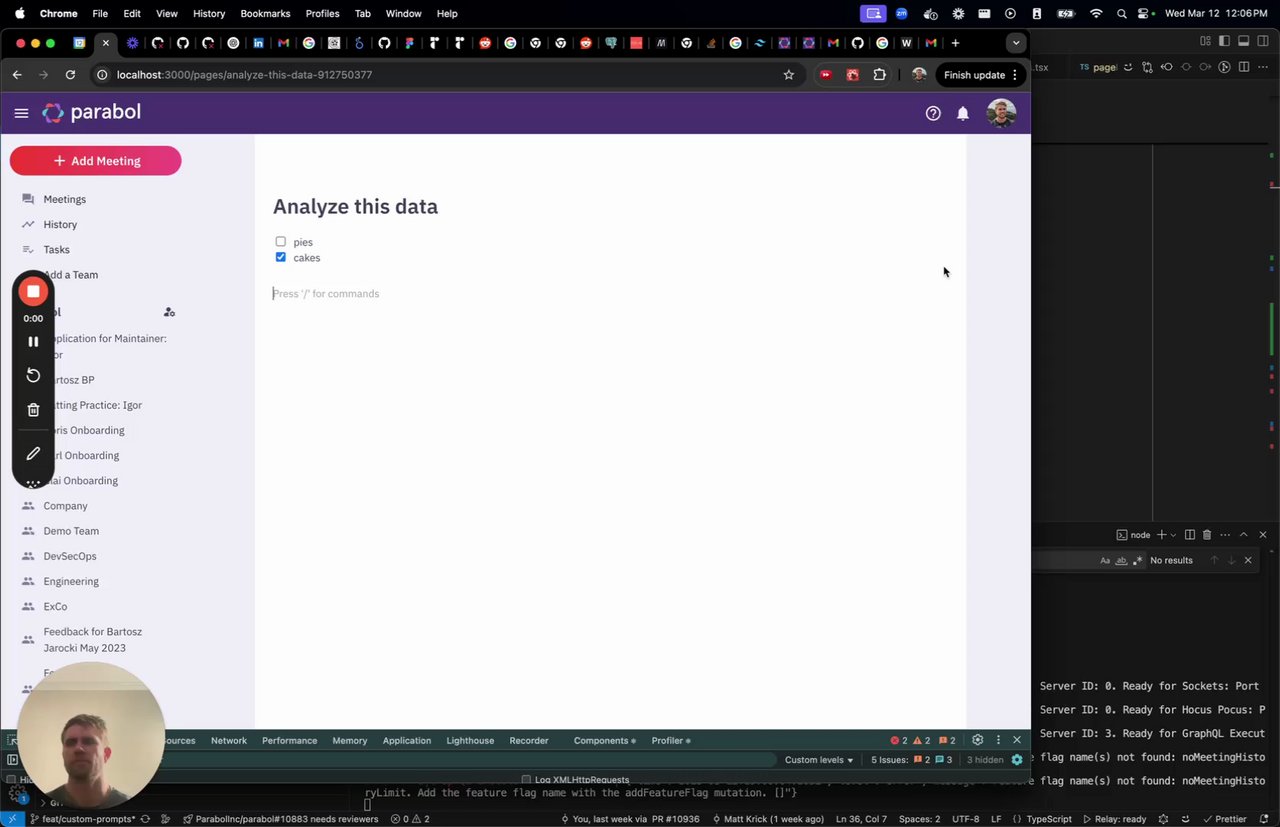Open DevTools settings gear
Screen dimensions: 1280x827
(x=978, y=740)
